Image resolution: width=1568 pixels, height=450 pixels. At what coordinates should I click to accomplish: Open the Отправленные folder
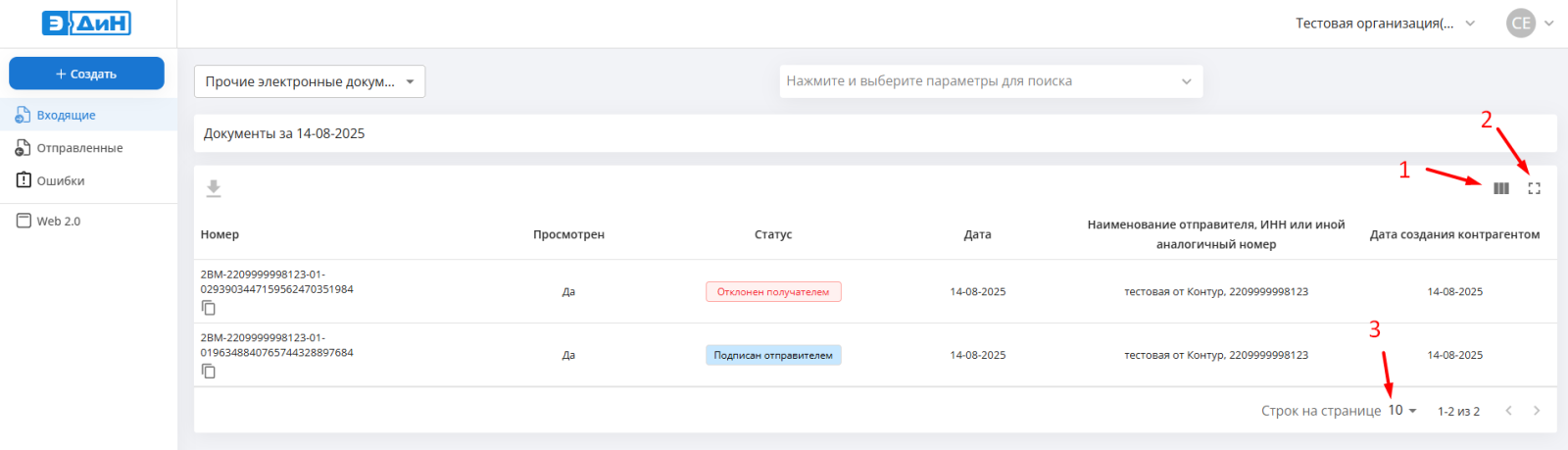click(x=79, y=148)
